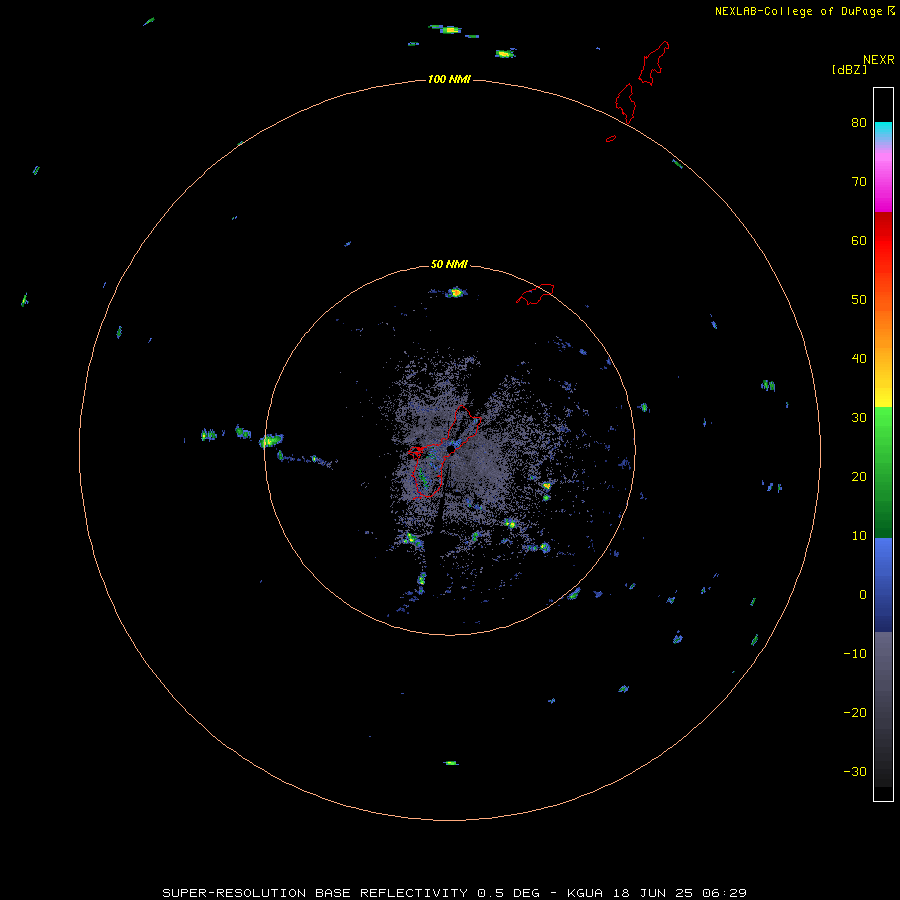The height and width of the screenshot is (900, 900).
Task: Click the 100 NMI range ring label
Action: tap(449, 79)
